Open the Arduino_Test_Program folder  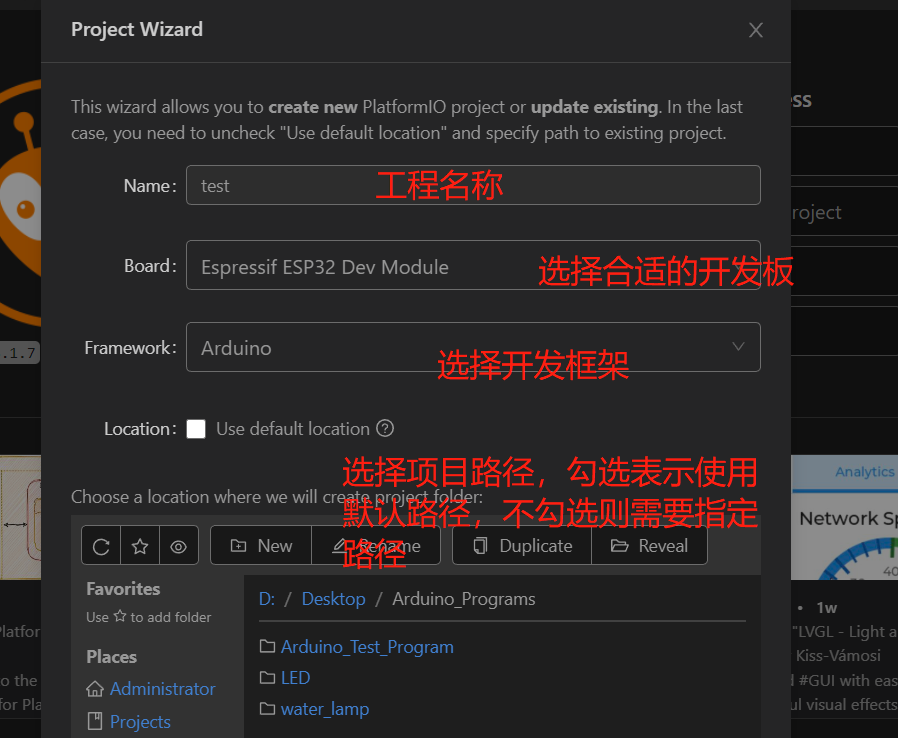tap(367, 647)
